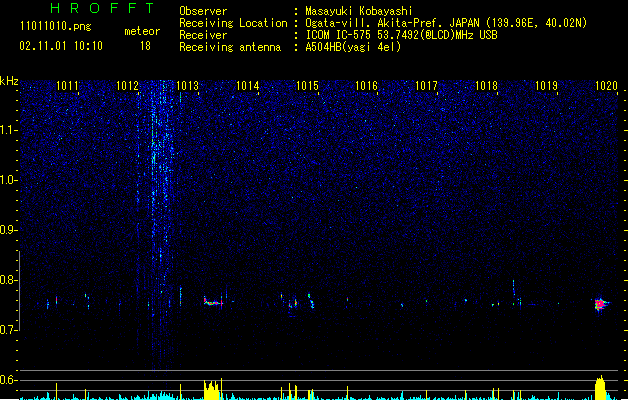629x400 pixels.
Task: Click time marker 1020
Action: (606, 86)
